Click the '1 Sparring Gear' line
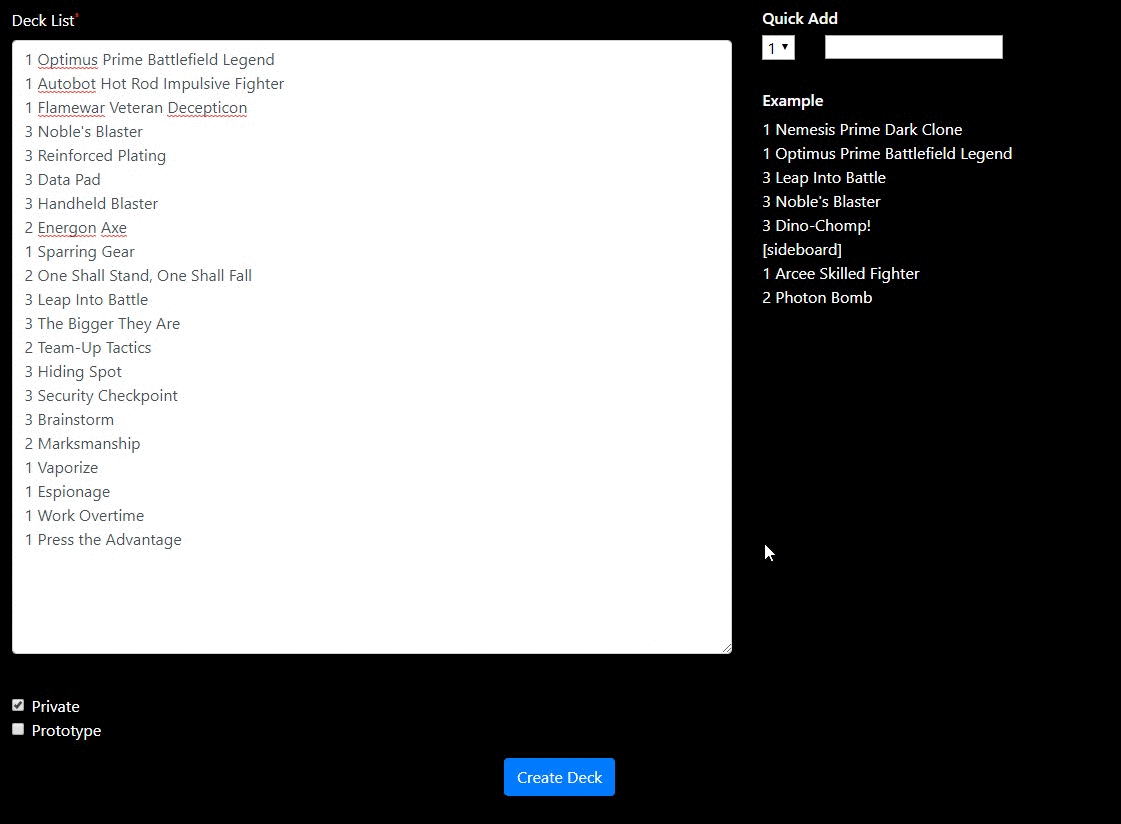 coord(79,252)
